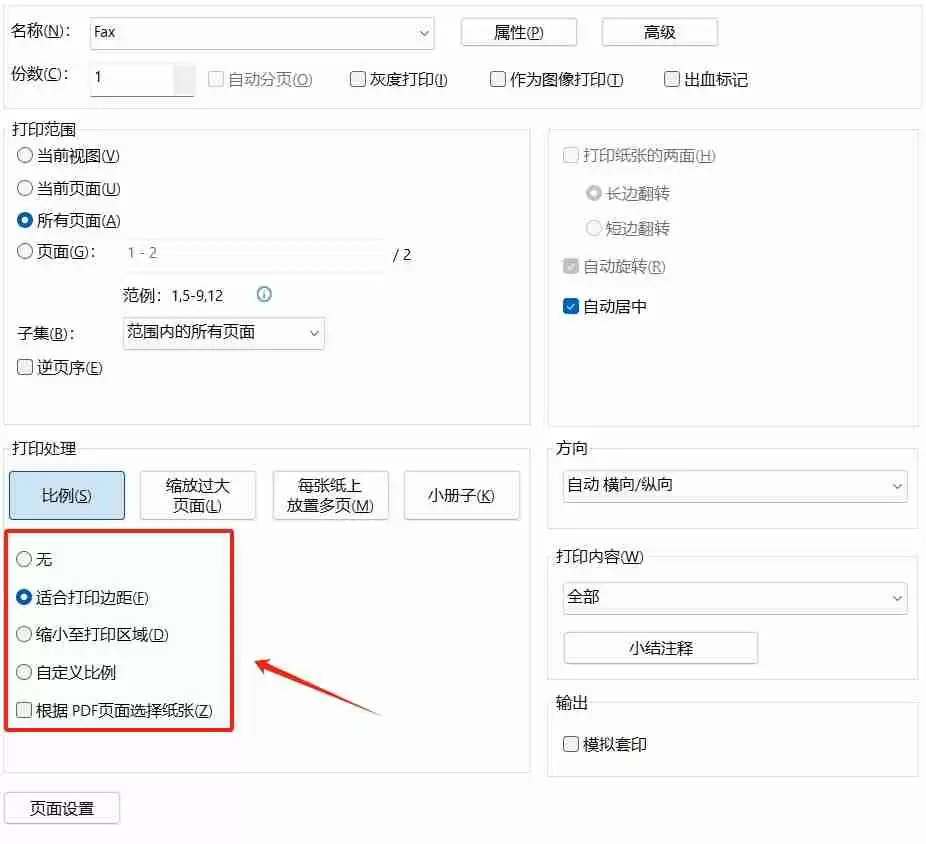Disable 自动居中 auto center
The image size is (926, 844).
click(571, 307)
